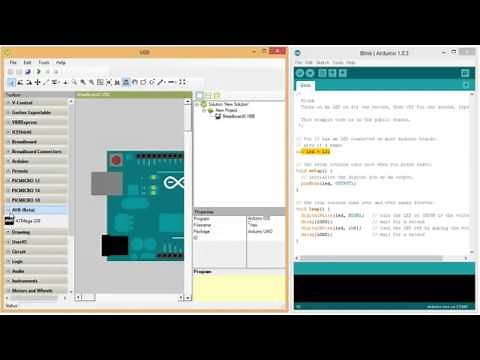
Task: Click the Arduino Uno board status text
Action: pyautogui.click(x=448, y=306)
